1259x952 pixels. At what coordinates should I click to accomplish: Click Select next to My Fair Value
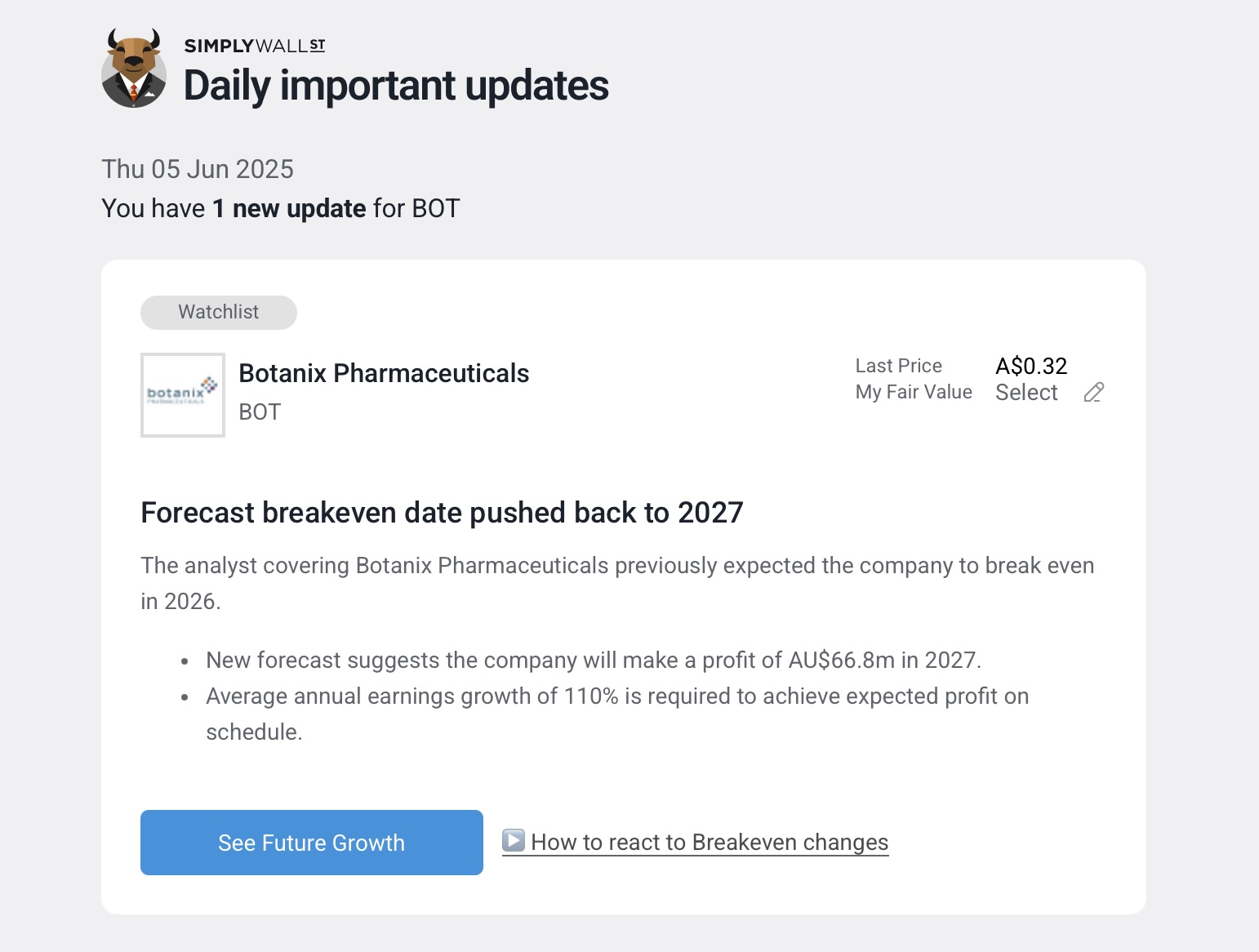1026,393
